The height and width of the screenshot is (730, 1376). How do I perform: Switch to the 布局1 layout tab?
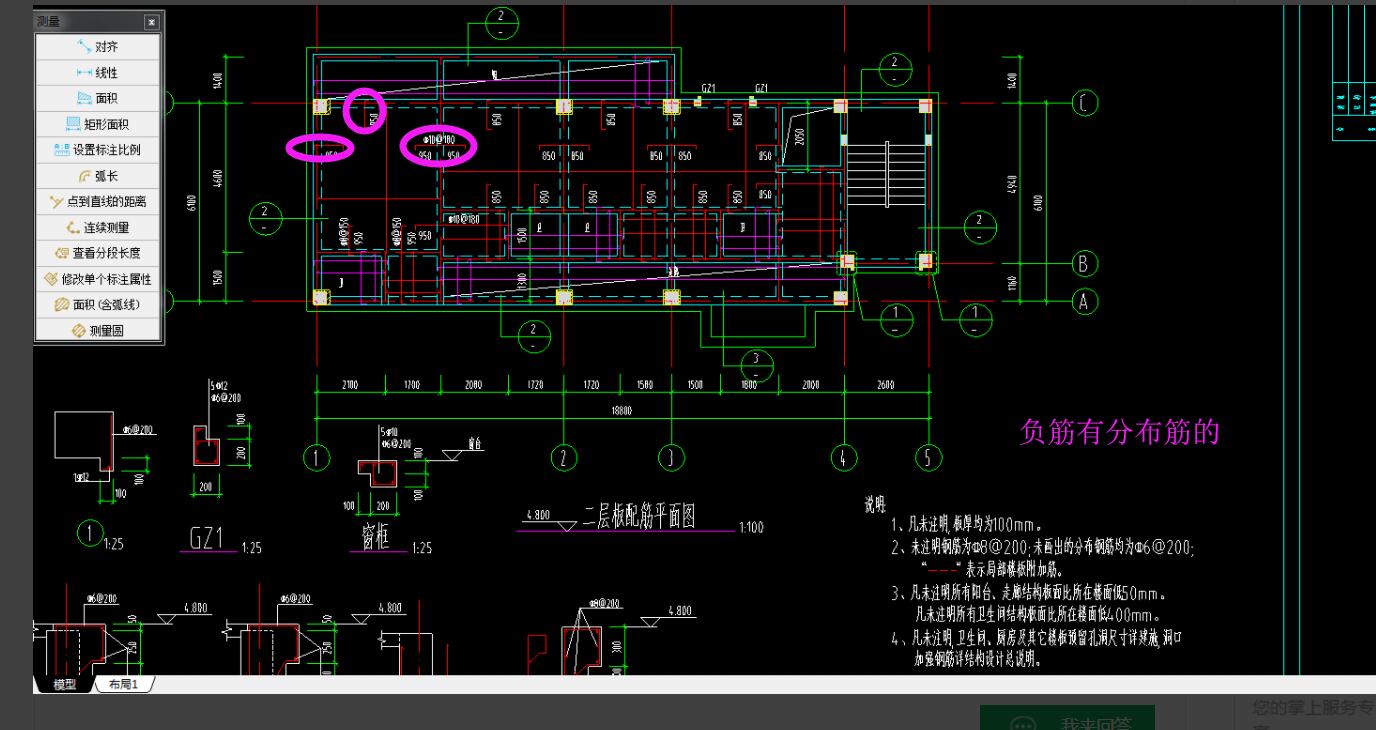coord(123,685)
